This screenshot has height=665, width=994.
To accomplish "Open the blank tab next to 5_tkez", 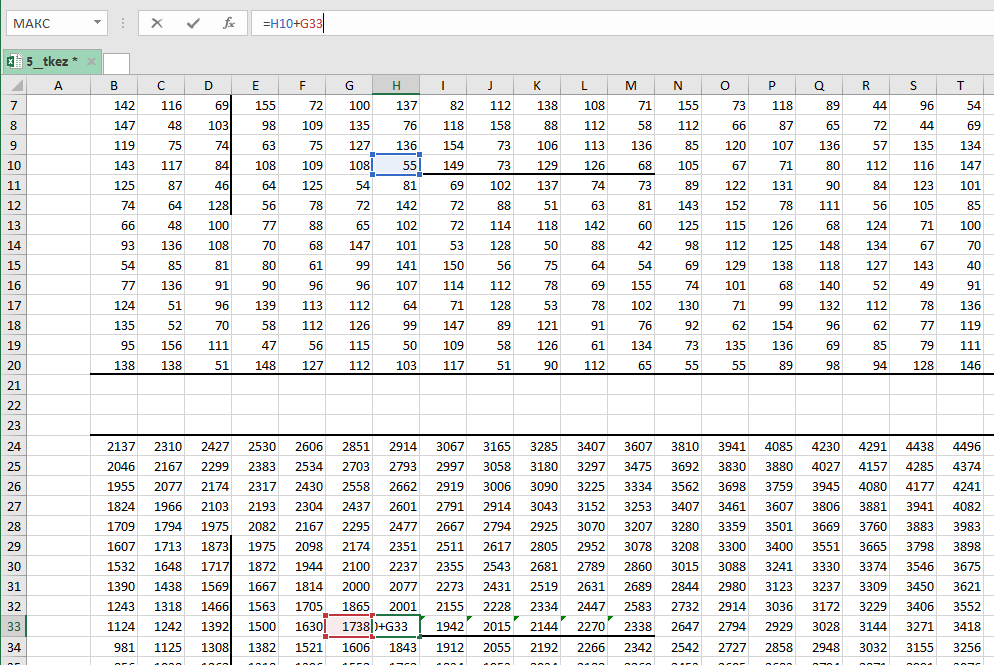I will [116, 63].
